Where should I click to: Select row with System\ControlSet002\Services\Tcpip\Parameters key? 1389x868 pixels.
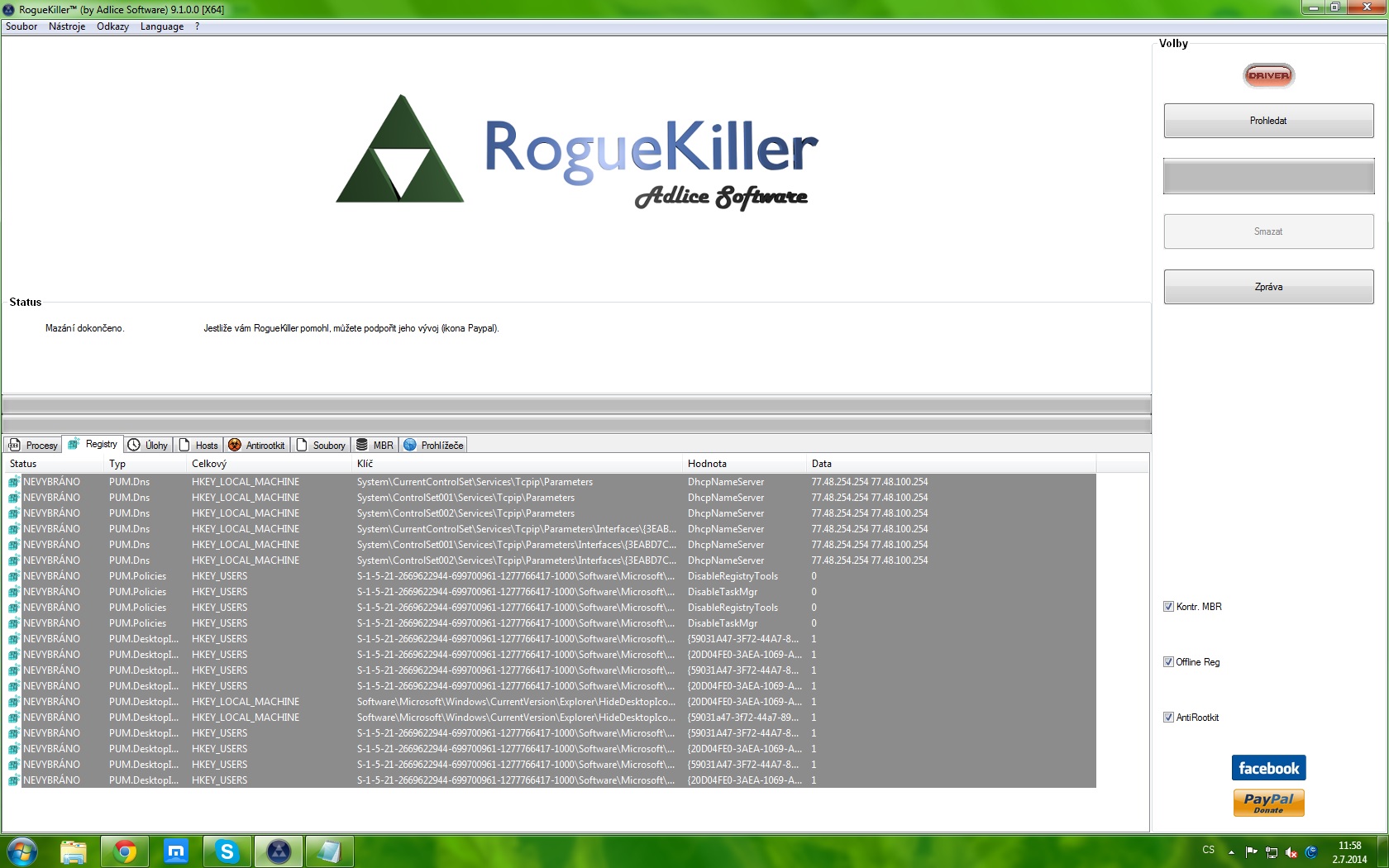[551, 513]
